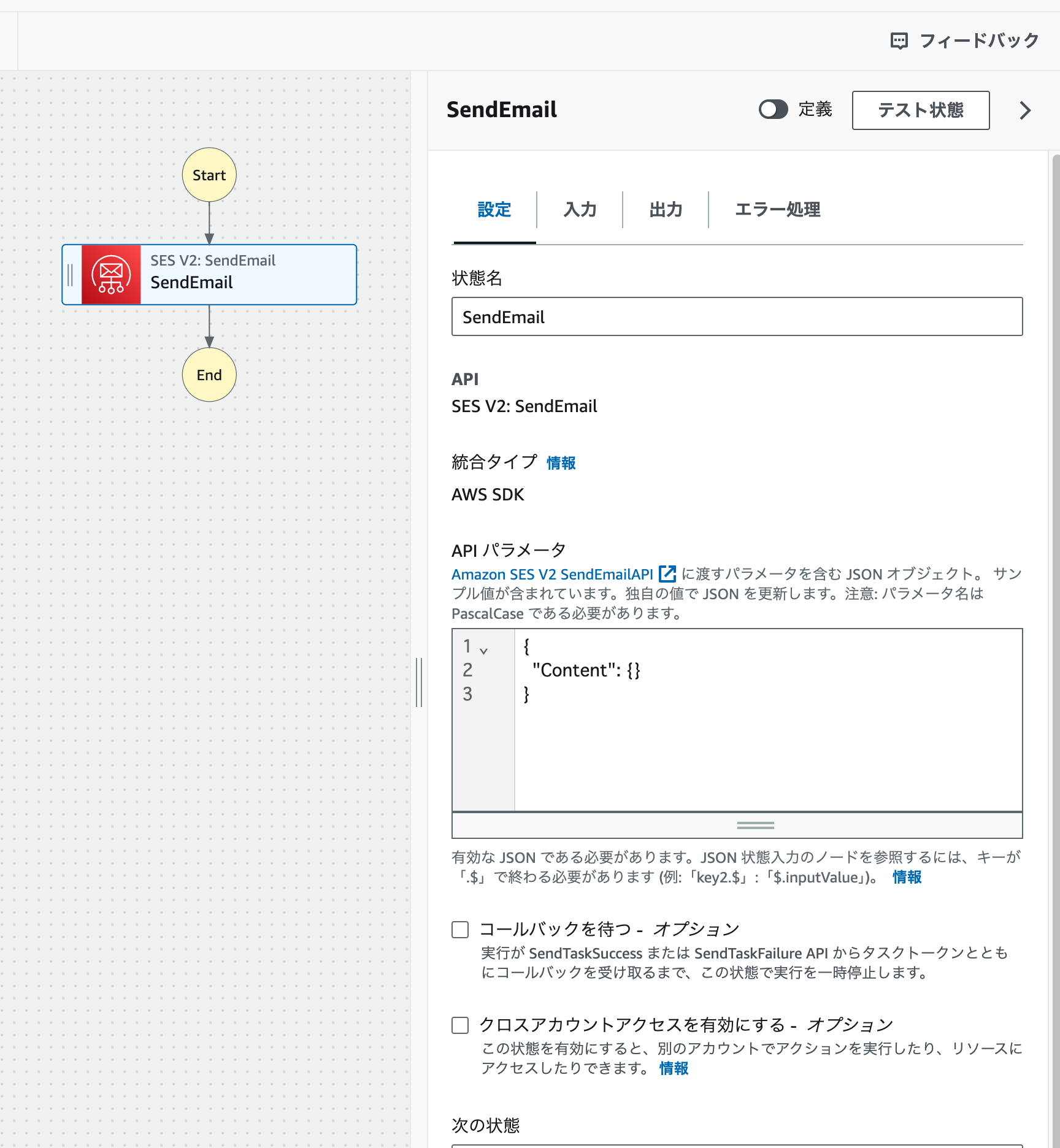Click the drag handle on the SendEmail node
The height and width of the screenshot is (1148, 1060).
[71, 274]
